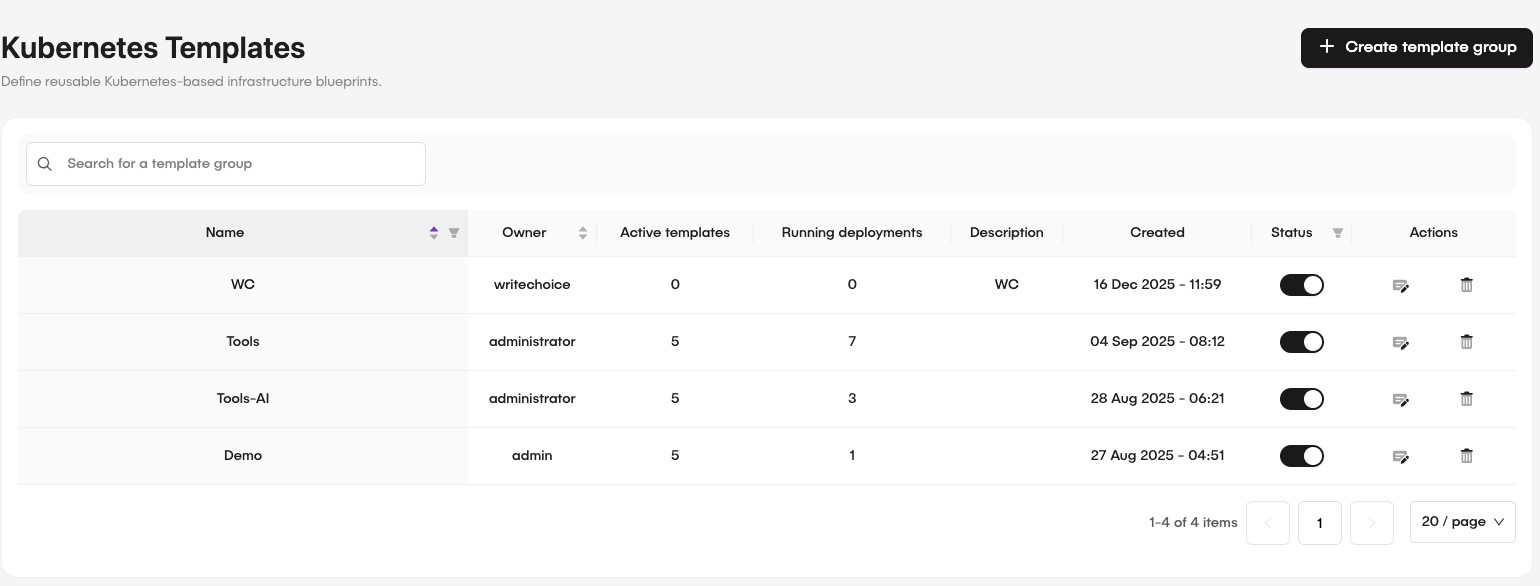The height and width of the screenshot is (586, 1540).
Task: Sort the Name column ascending
Action: pos(434,228)
